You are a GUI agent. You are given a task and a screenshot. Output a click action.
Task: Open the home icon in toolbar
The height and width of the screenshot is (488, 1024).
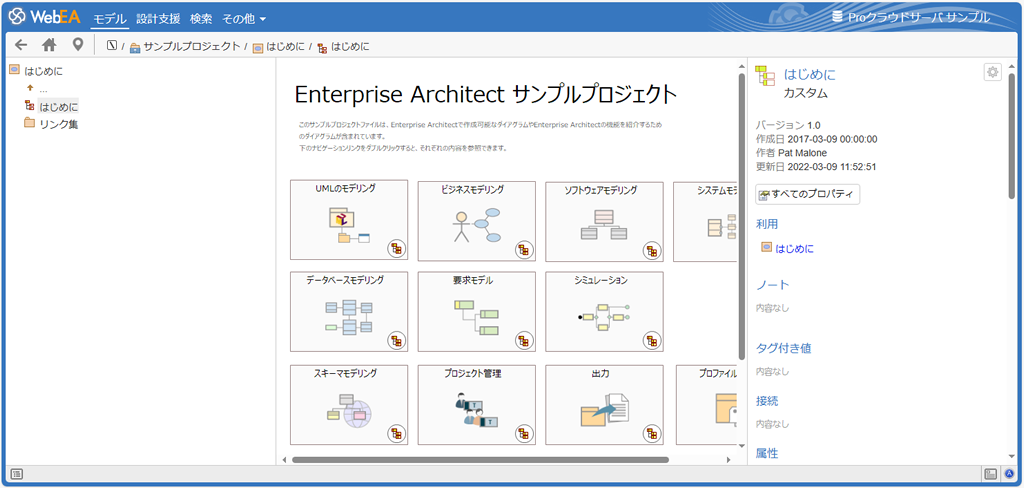[50, 45]
